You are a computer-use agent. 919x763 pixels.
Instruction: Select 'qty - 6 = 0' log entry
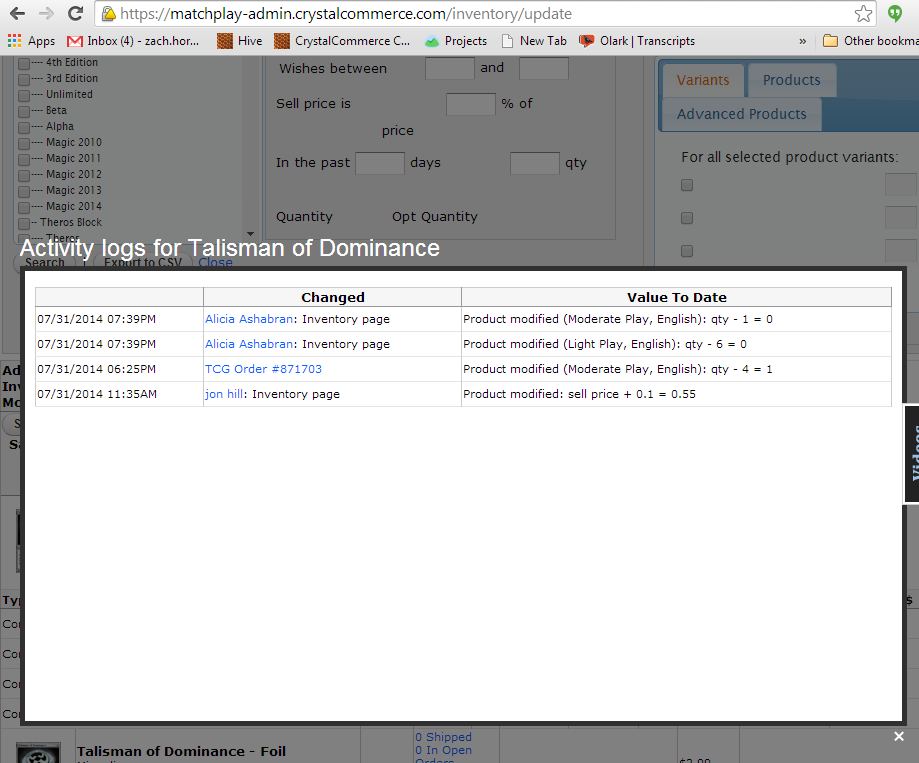click(x=716, y=344)
